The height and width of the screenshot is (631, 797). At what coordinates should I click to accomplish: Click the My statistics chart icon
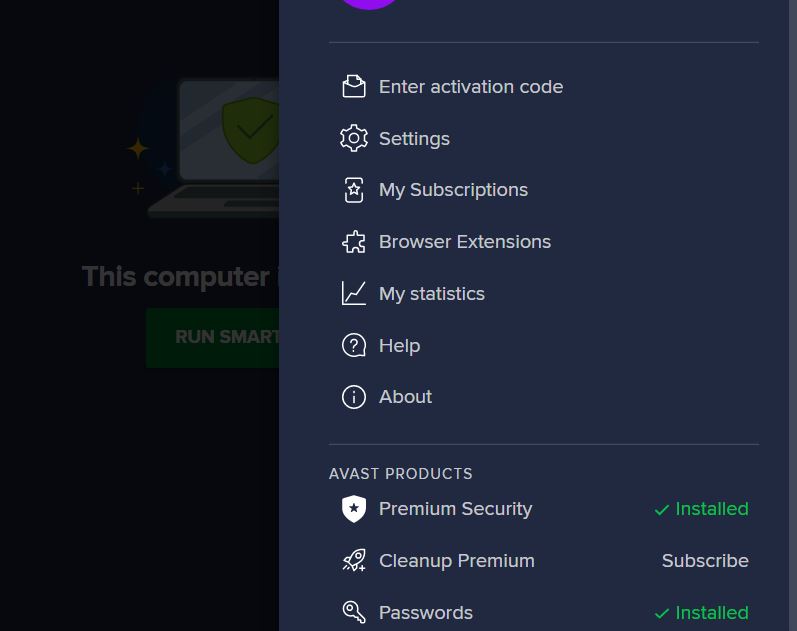point(354,294)
